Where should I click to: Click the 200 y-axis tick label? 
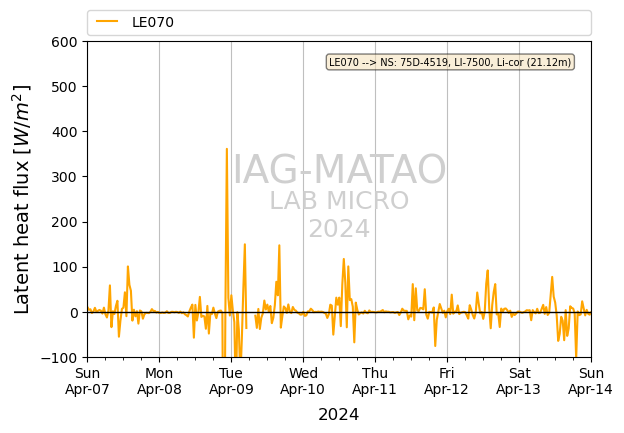(x=64, y=222)
